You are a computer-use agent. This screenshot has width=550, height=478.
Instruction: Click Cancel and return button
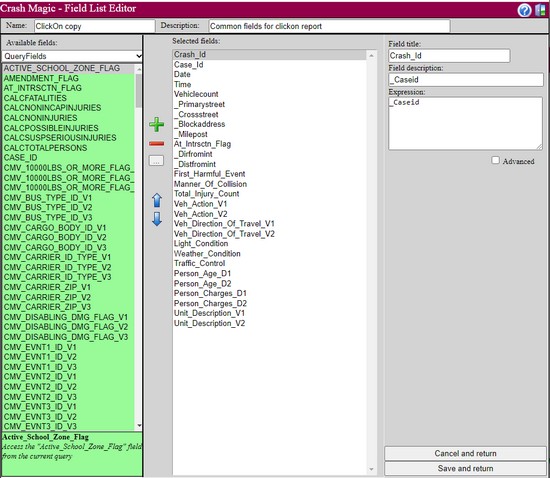point(465,453)
